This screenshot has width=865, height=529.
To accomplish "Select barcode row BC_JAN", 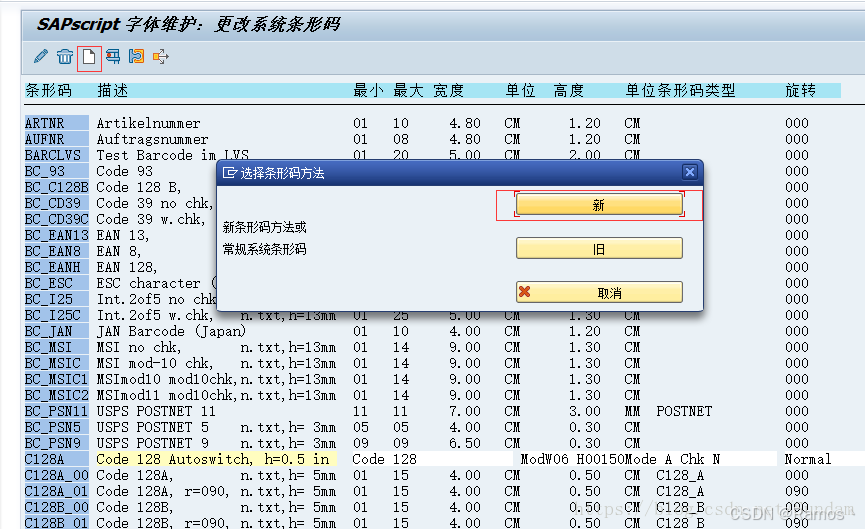I will [x=56, y=330].
